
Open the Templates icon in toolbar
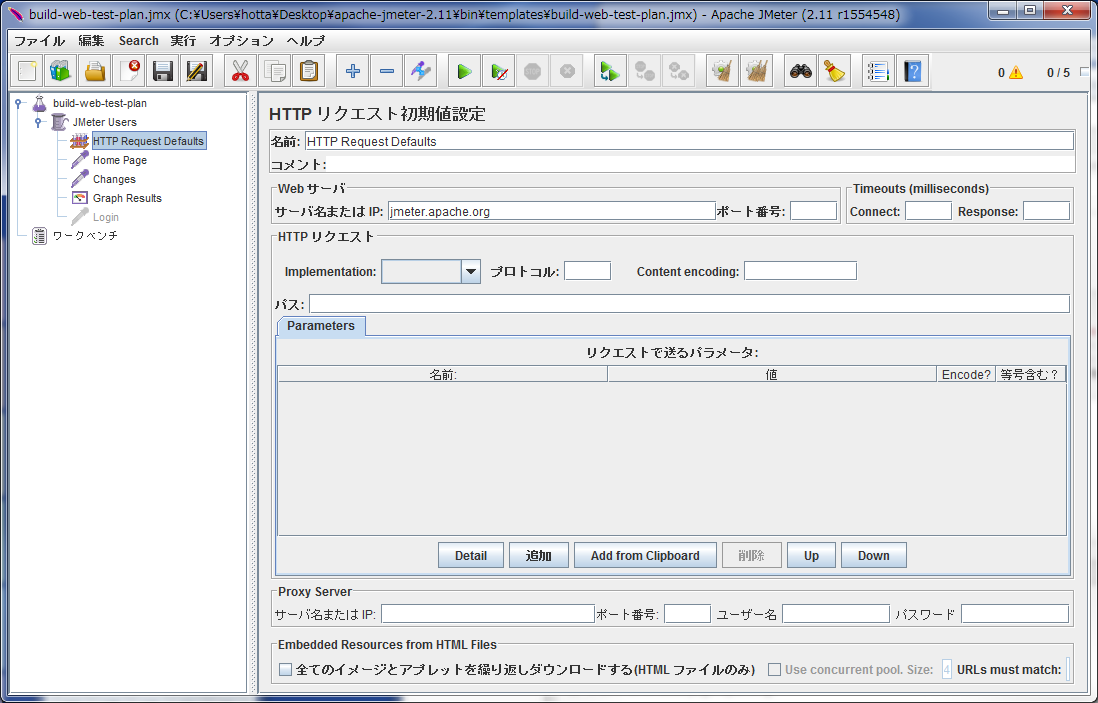[x=61, y=71]
